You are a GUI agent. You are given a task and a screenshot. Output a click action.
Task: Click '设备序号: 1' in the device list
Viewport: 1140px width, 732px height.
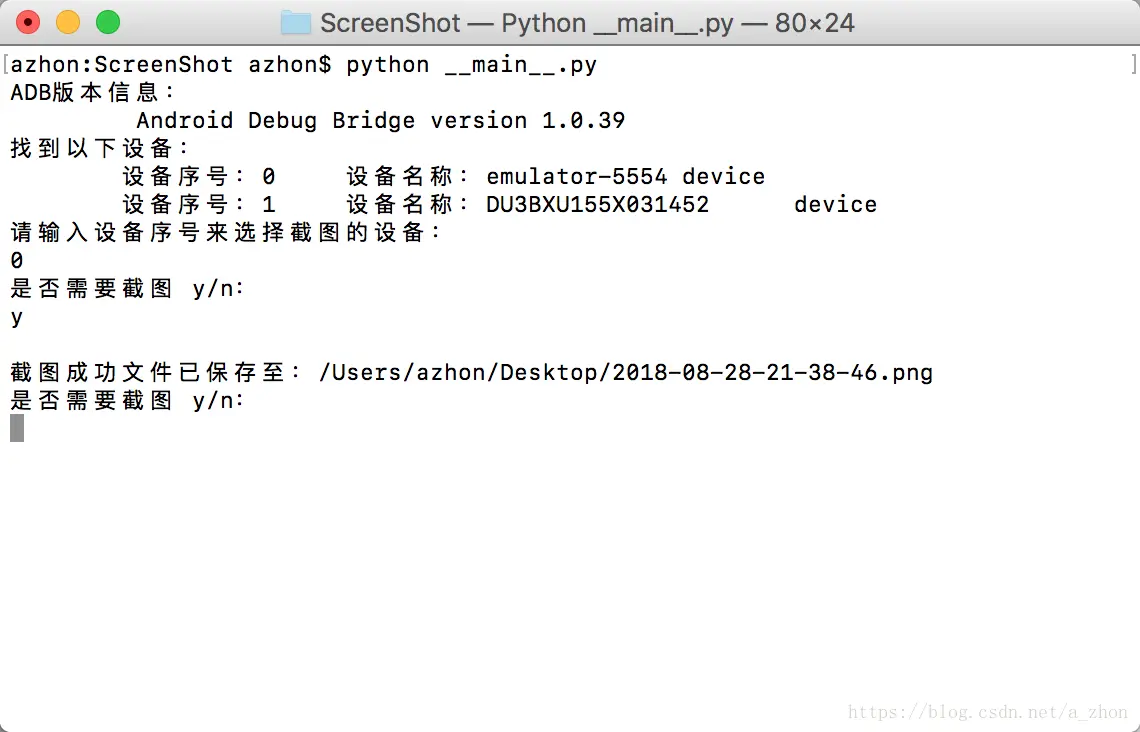coord(198,205)
